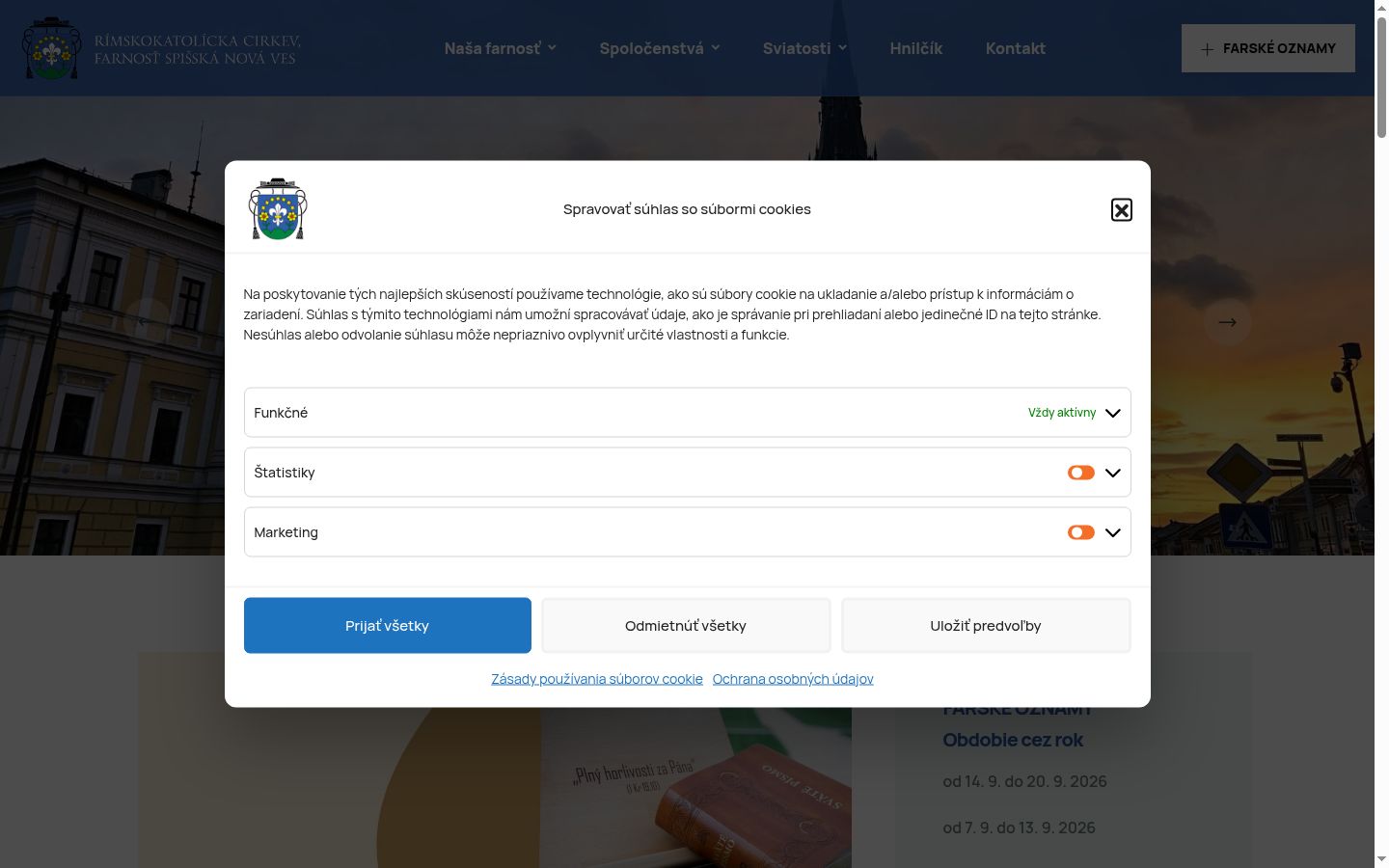Save preferences with Uložiť predvoľby
The image size is (1389, 868).
point(986,625)
